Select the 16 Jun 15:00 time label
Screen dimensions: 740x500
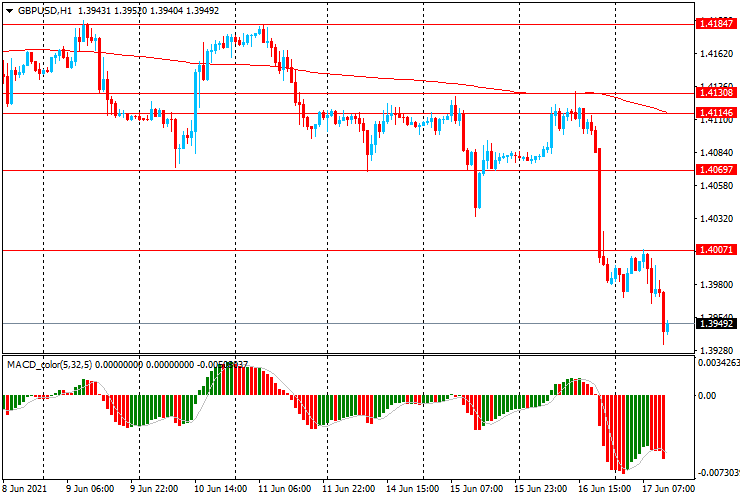[x=605, y=488]
